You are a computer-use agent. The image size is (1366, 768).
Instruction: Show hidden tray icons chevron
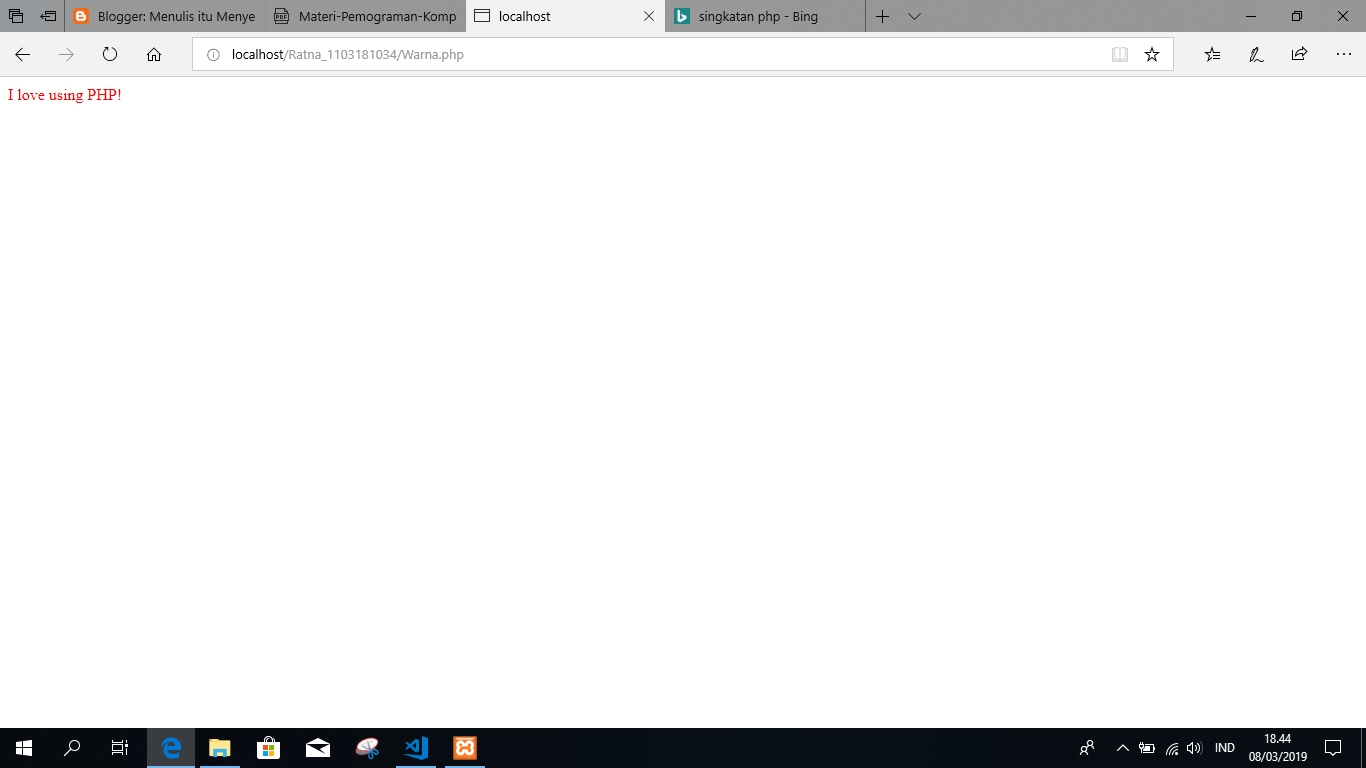(1122, 748)
